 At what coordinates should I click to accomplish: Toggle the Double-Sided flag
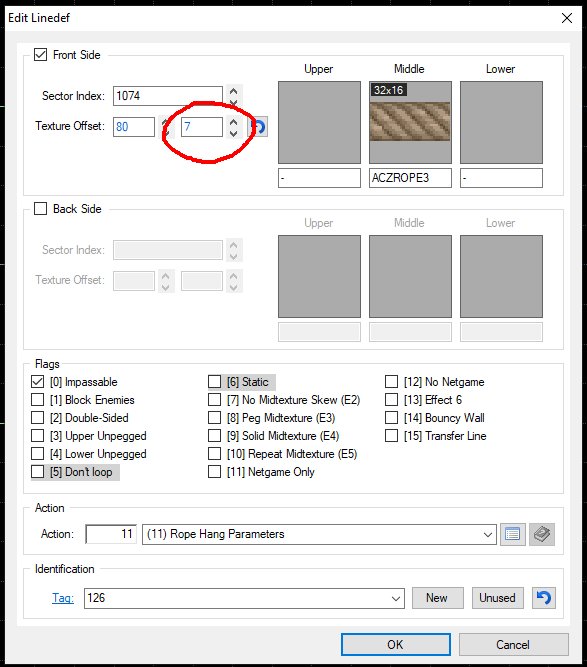pos(37,418)
